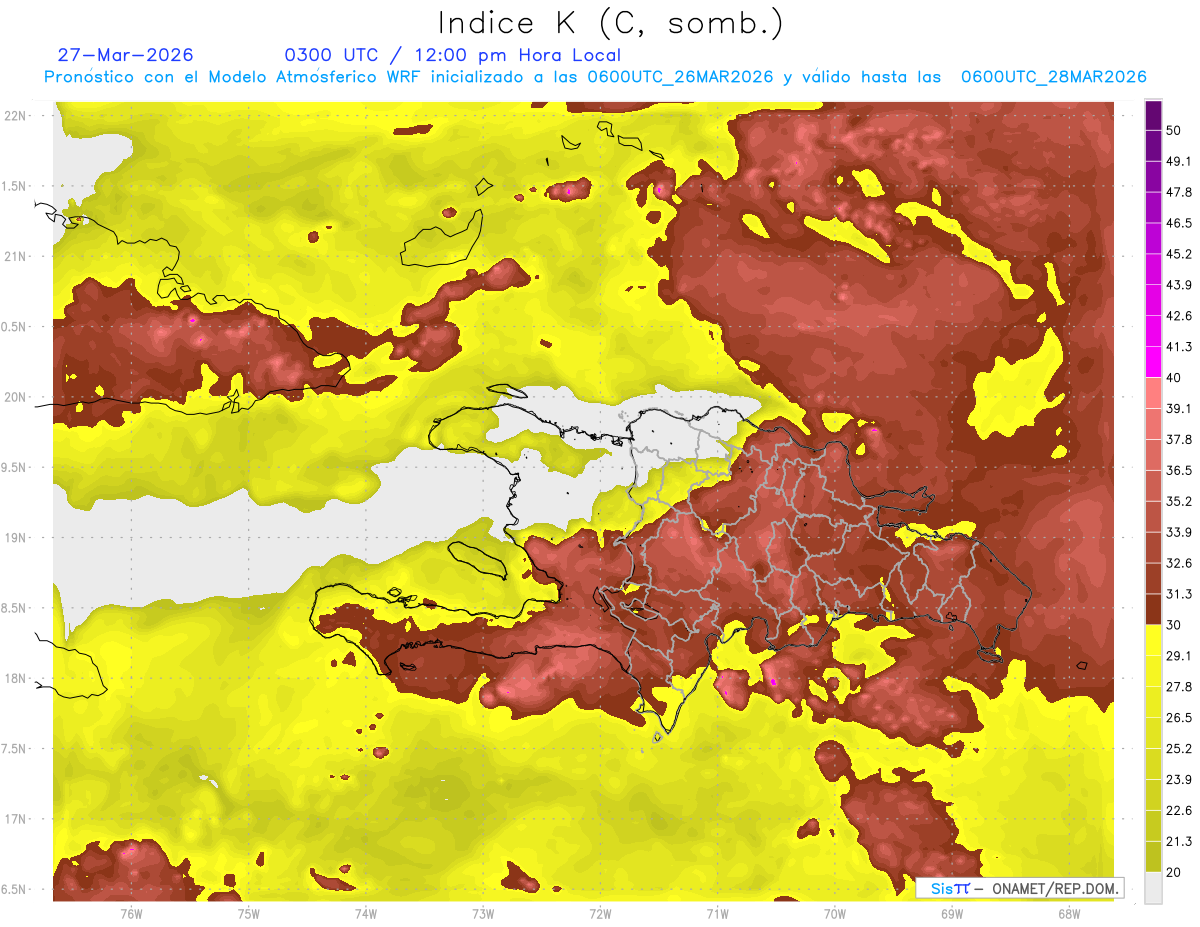The height and width of the screenshot is (927, 1200).
Task: Click the olive 20 legend color swatch
Action: pos(1153,856)
